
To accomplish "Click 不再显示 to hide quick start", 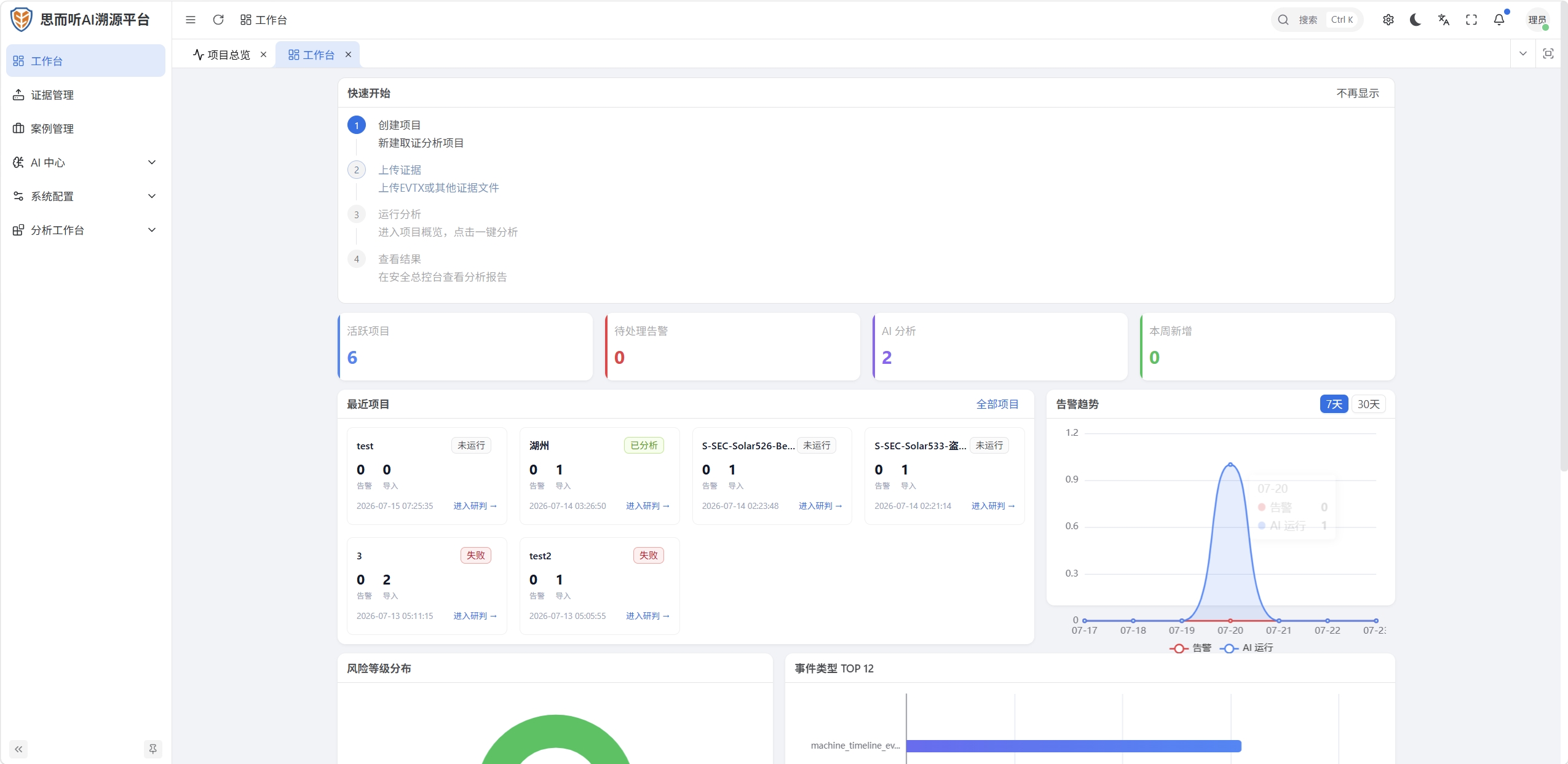I will (x=1358, y=93).
